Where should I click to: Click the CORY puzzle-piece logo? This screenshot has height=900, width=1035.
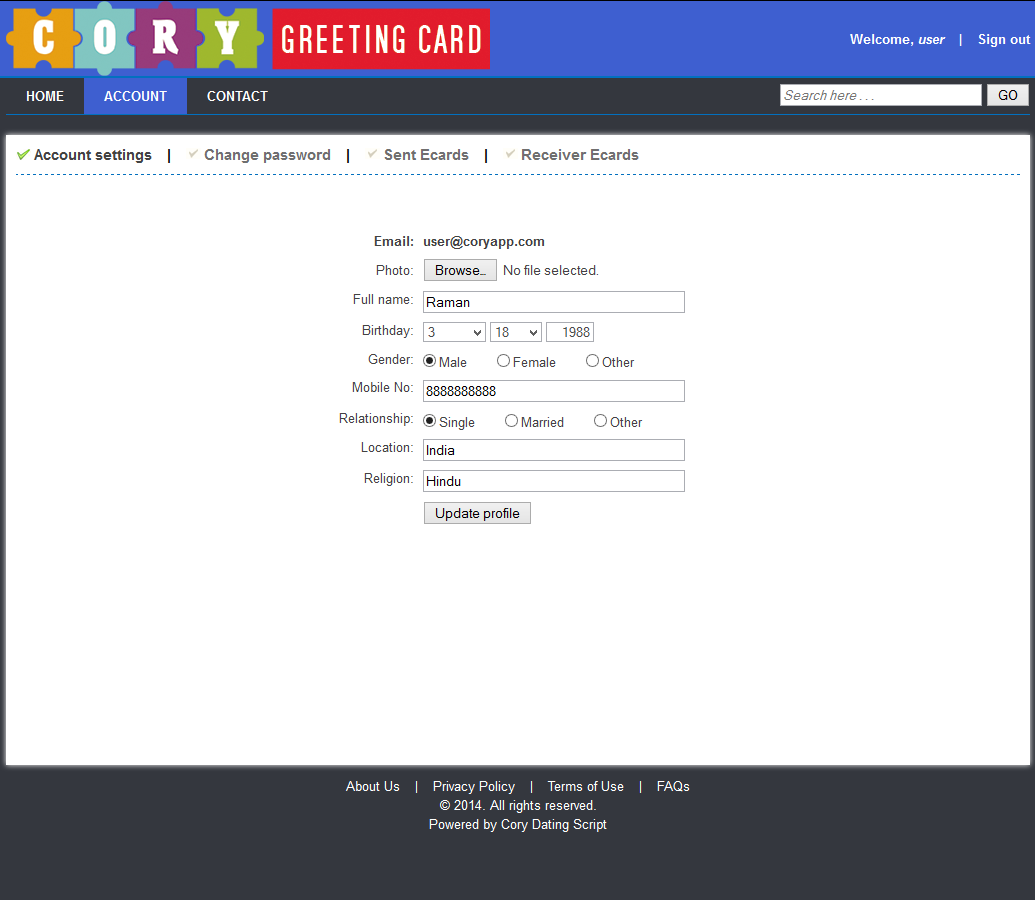pyautogui.click(x=130, y=38)
